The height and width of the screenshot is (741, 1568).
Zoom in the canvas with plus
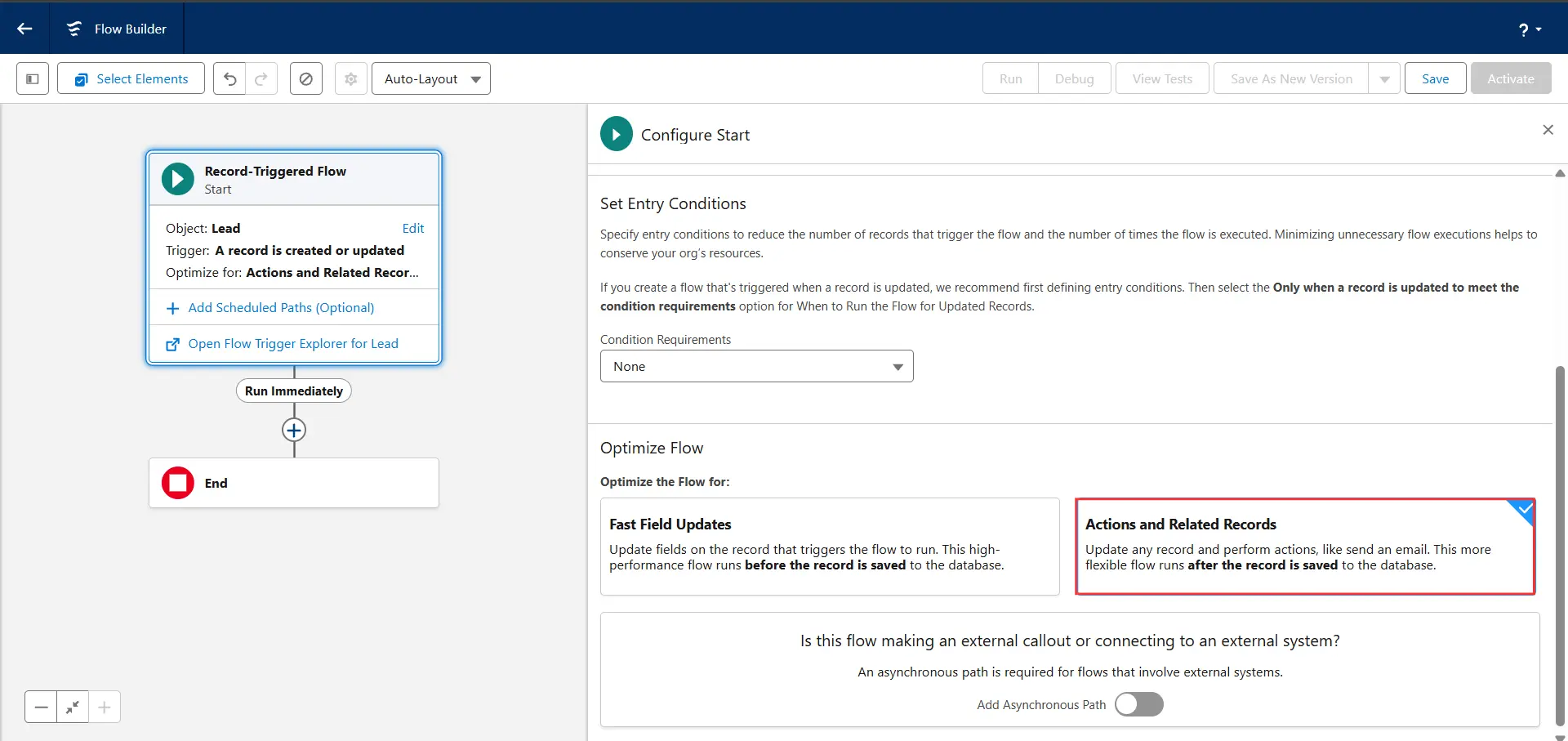click(x=105, y=707)
